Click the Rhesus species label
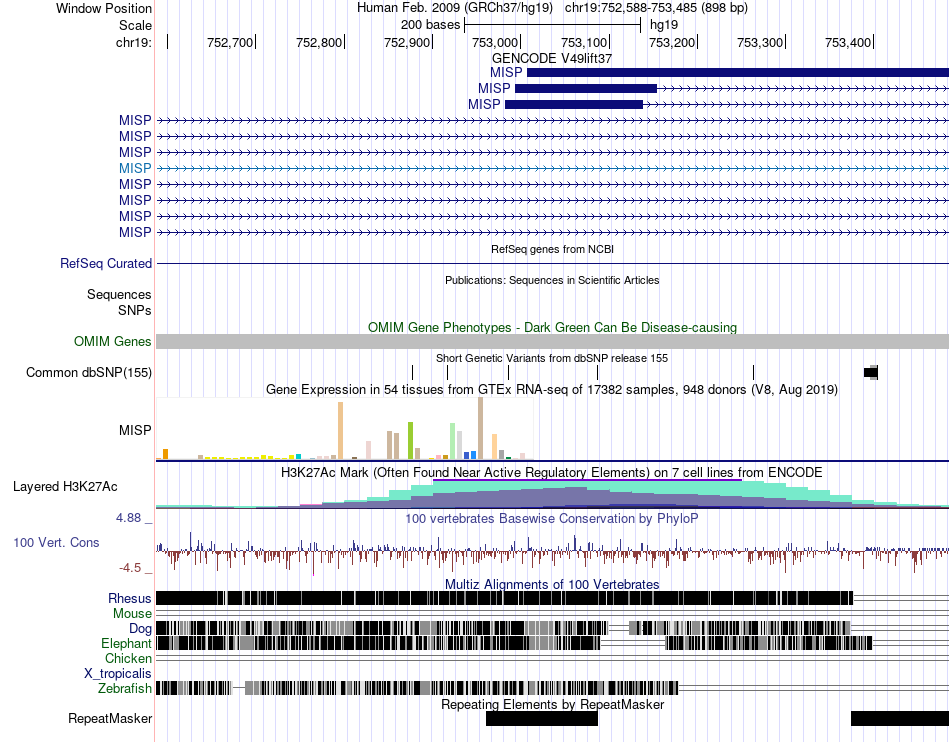 [130, 598]
